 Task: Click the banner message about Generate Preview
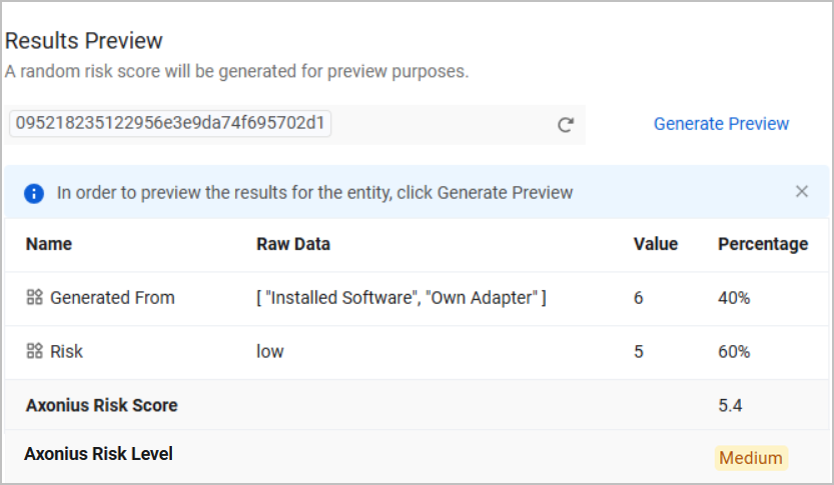315,193
